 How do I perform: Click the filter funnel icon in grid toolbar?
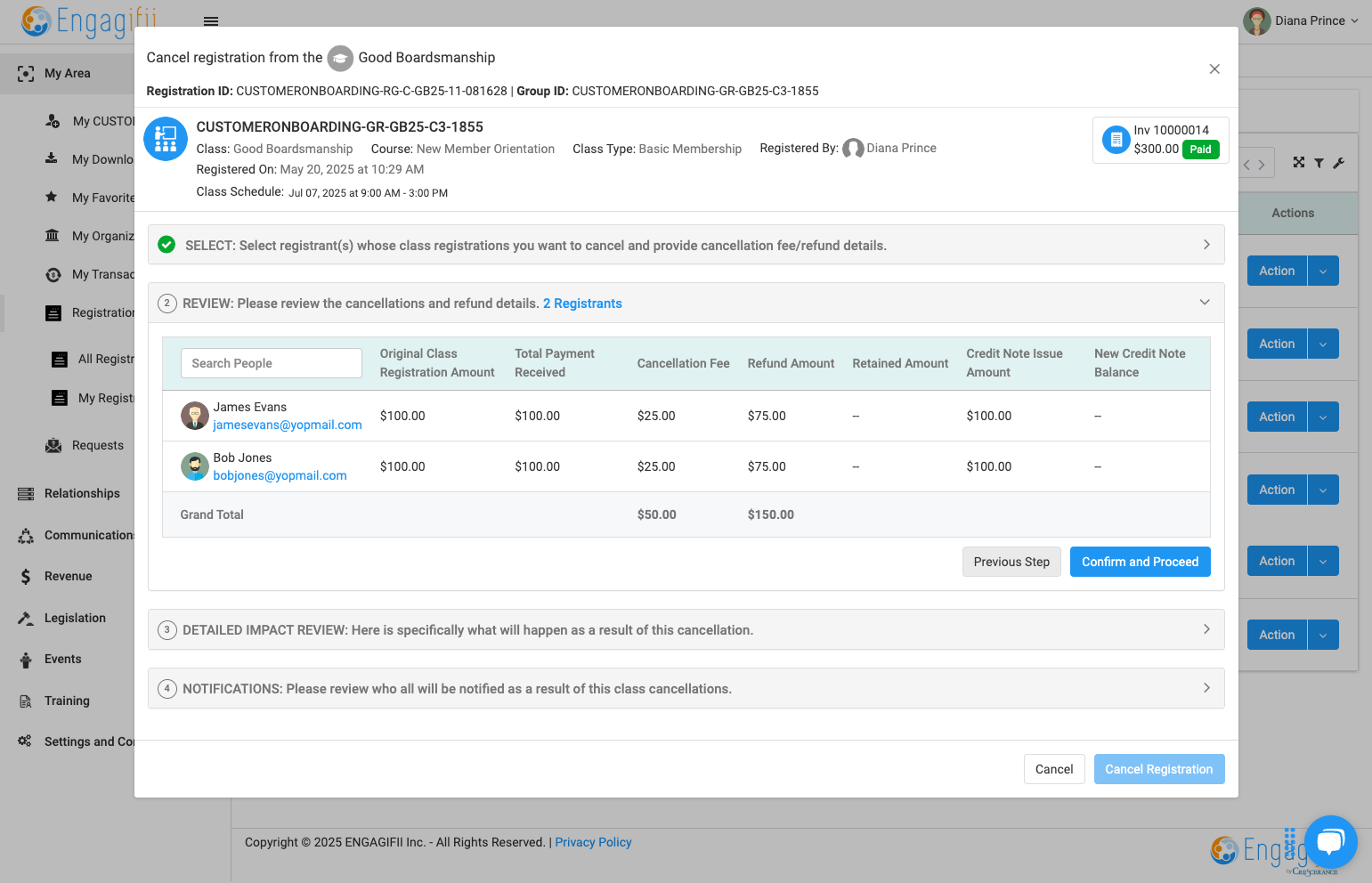[1319, 163]
